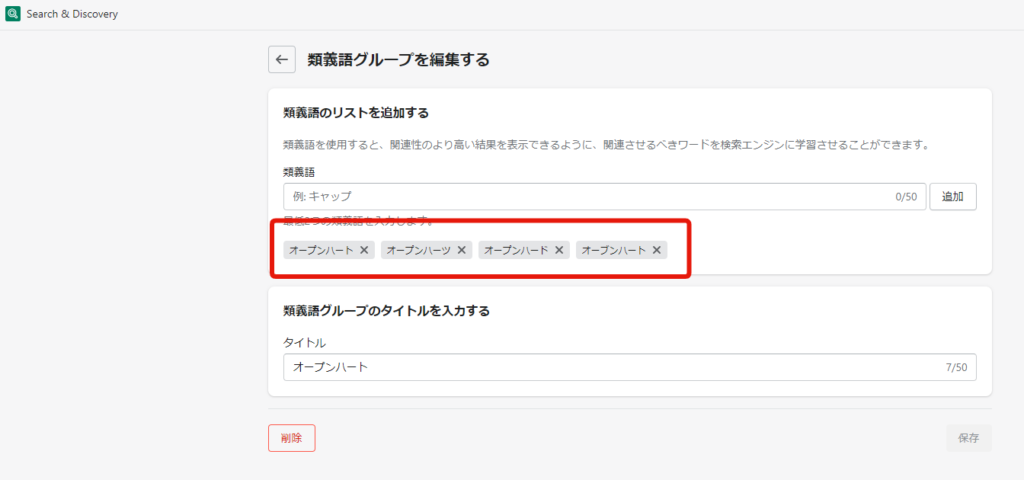Click into the タイトル text field
The height and width of the screenshot is (480, 1024).
coord(610,367)
